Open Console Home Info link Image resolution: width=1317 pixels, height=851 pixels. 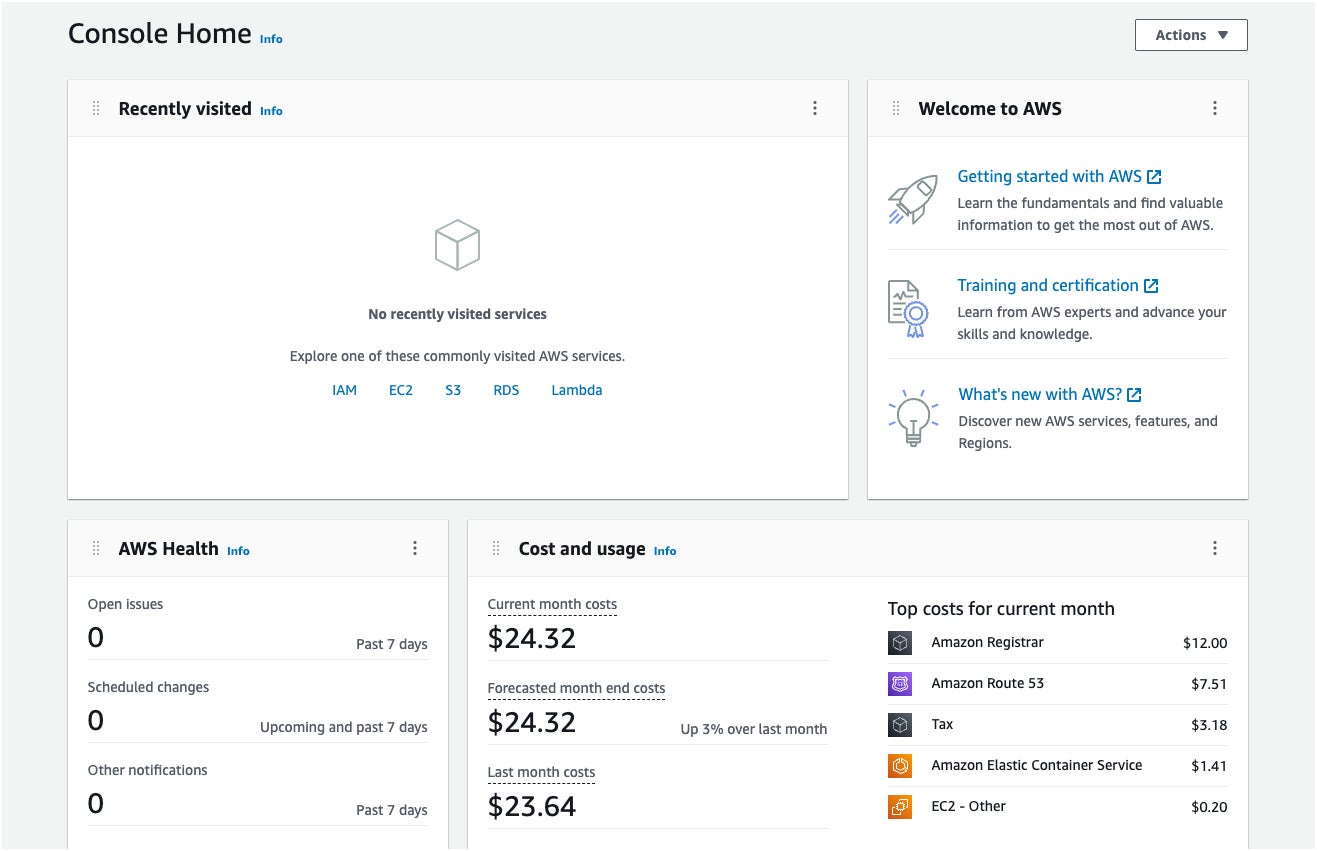(271, 39)
